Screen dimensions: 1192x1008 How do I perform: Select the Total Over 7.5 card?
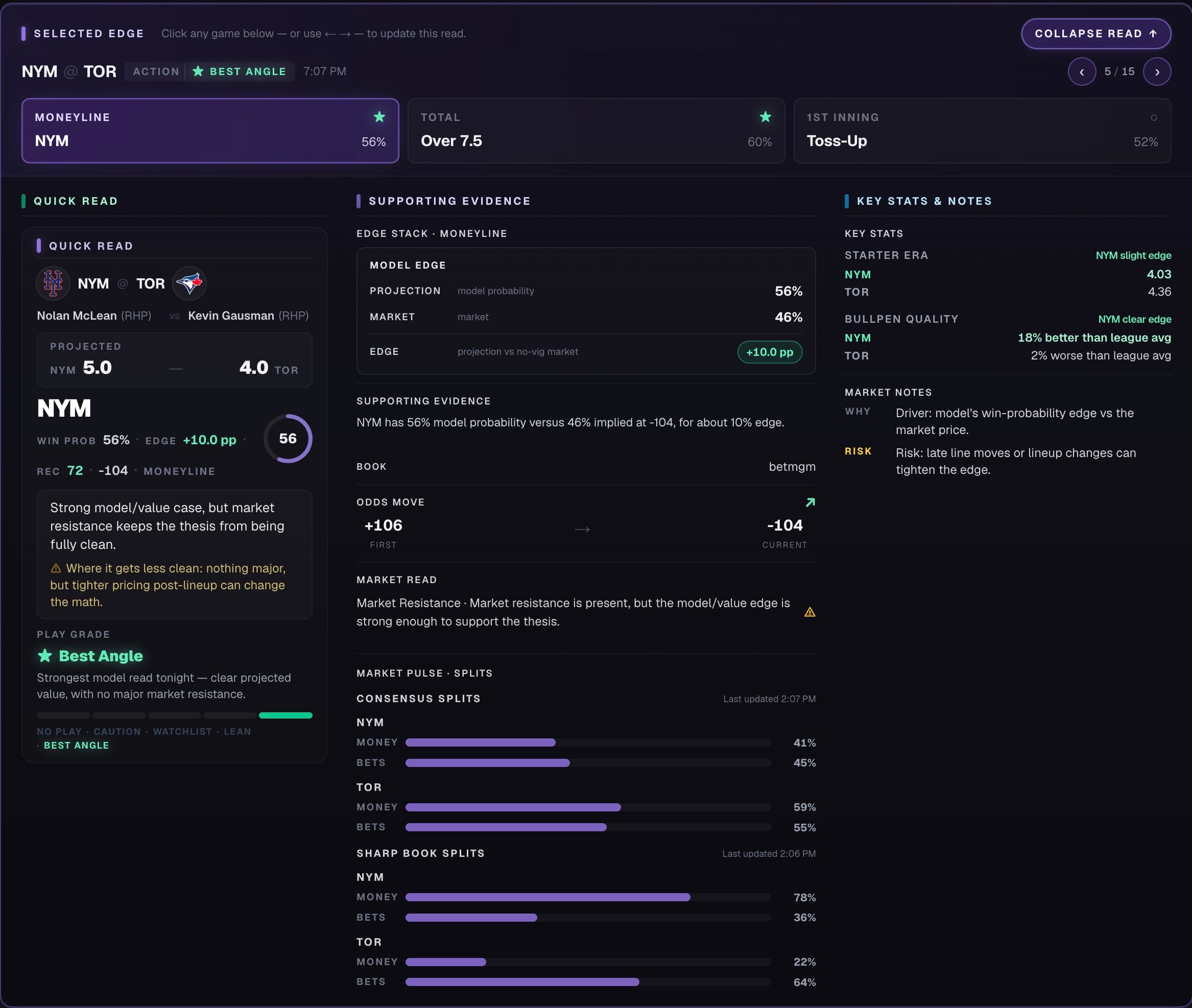pos(596,130)
